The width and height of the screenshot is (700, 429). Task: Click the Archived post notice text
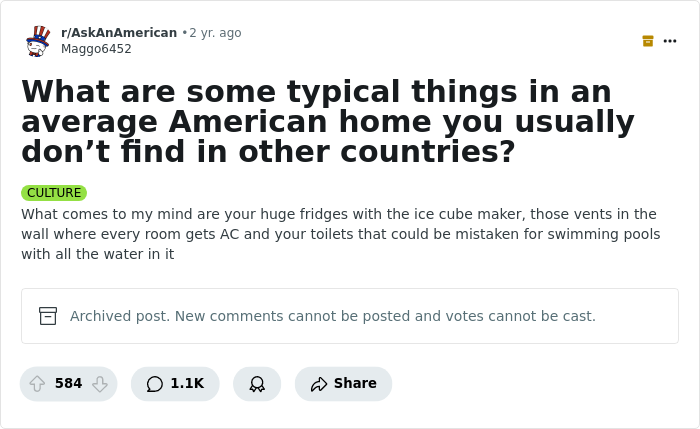pos(332,316)
